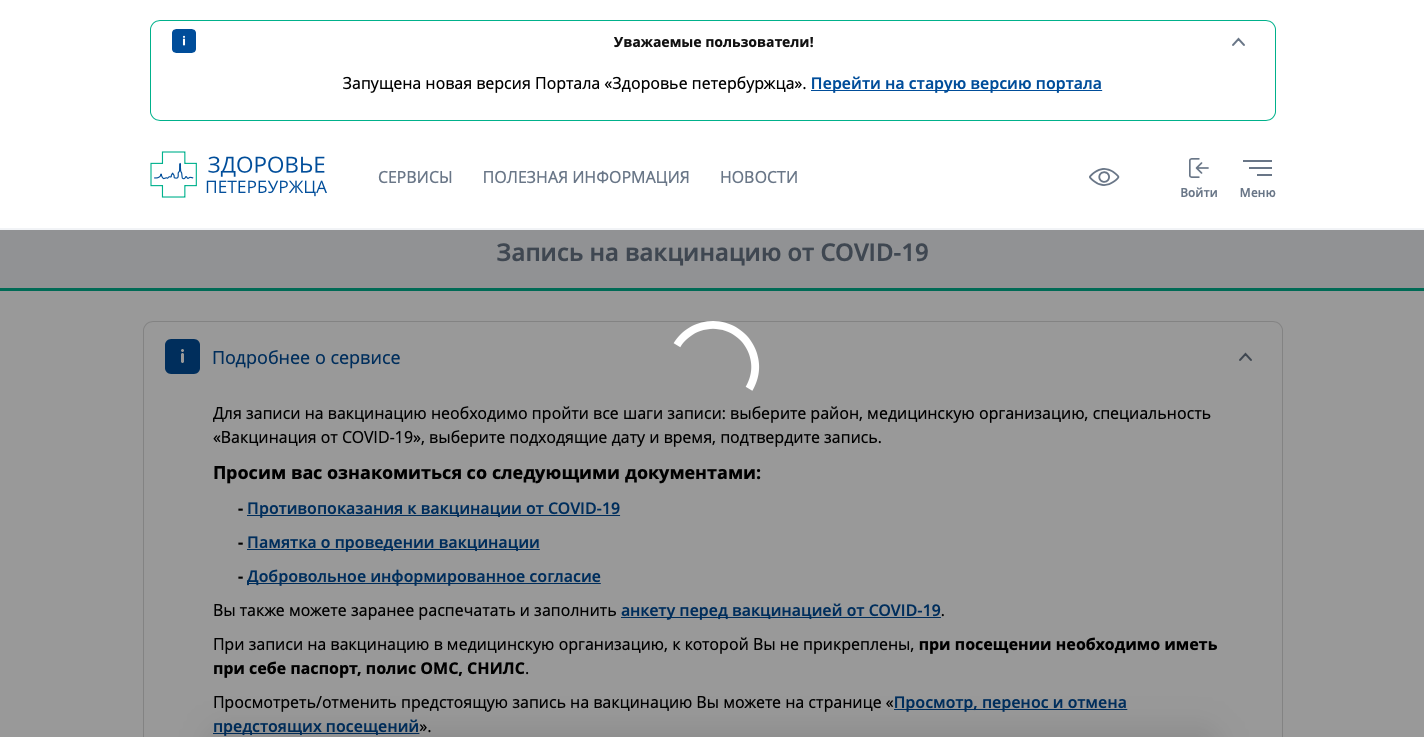The width and height of the screenshot is (1424, 737).
Task: Open the Новости menu item
Action: click(759, 177)
